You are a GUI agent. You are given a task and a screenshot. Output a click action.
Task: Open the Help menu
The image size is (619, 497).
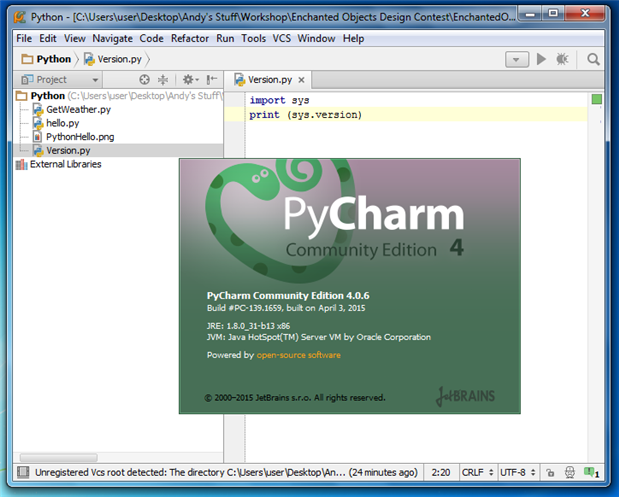point(353,38)
